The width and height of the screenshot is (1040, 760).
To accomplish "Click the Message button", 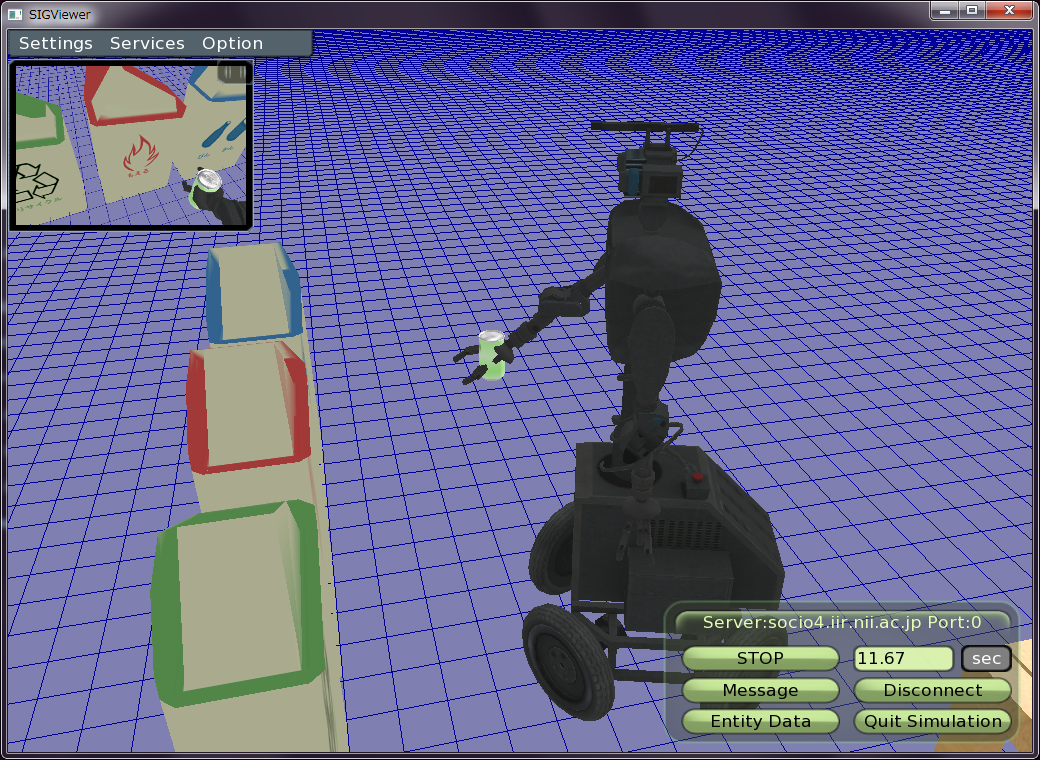I will [x=760, y=690].
